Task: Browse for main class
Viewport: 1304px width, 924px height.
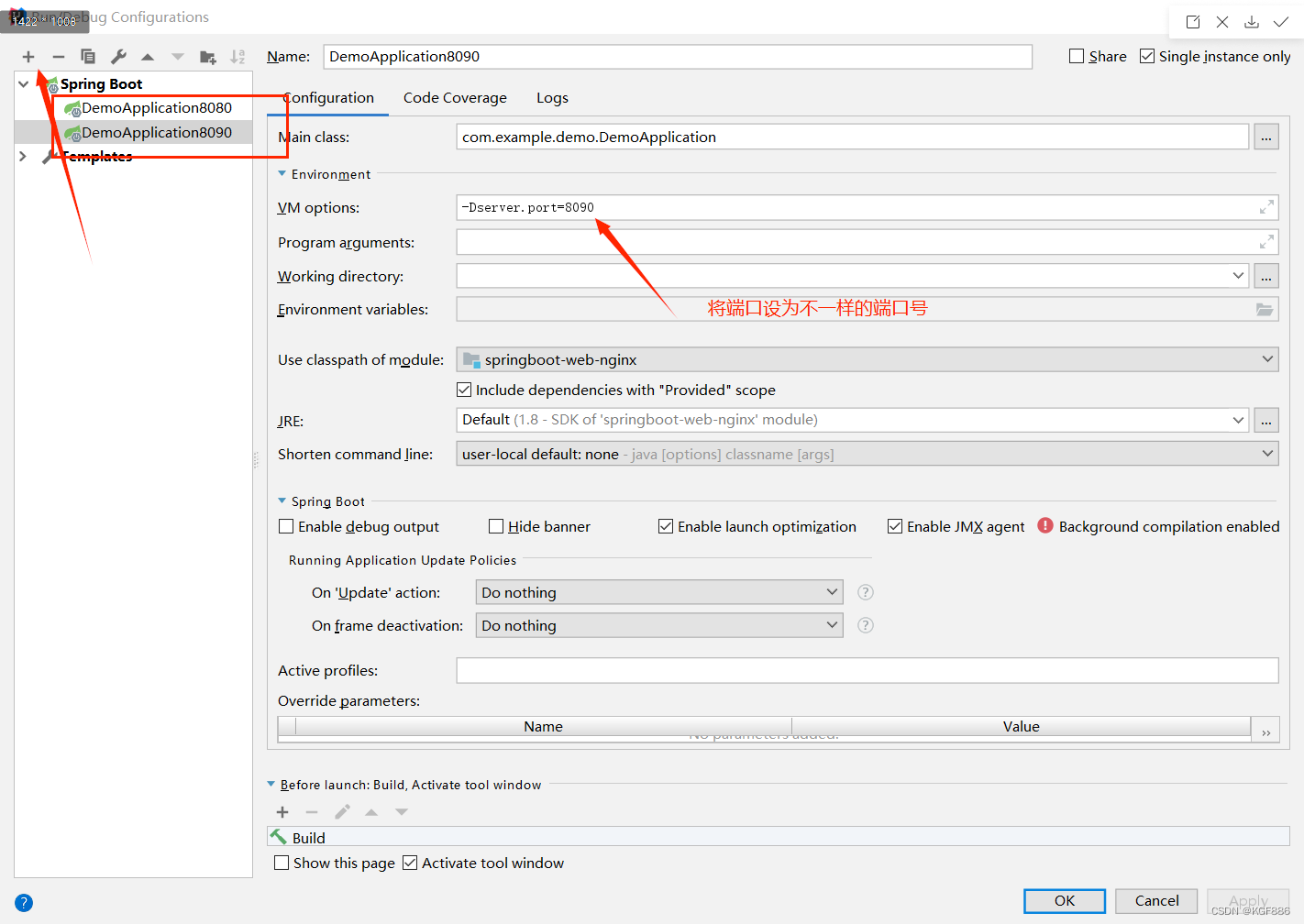Action: point(1266,137)
